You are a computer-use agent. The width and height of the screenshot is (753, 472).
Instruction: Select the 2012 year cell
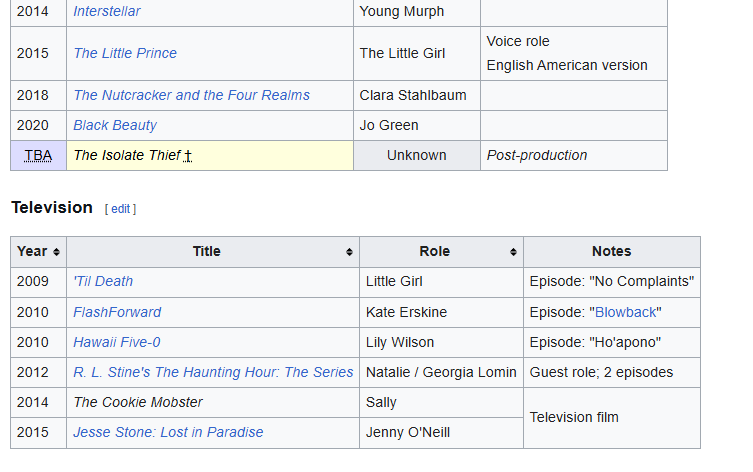click(38, 372)
